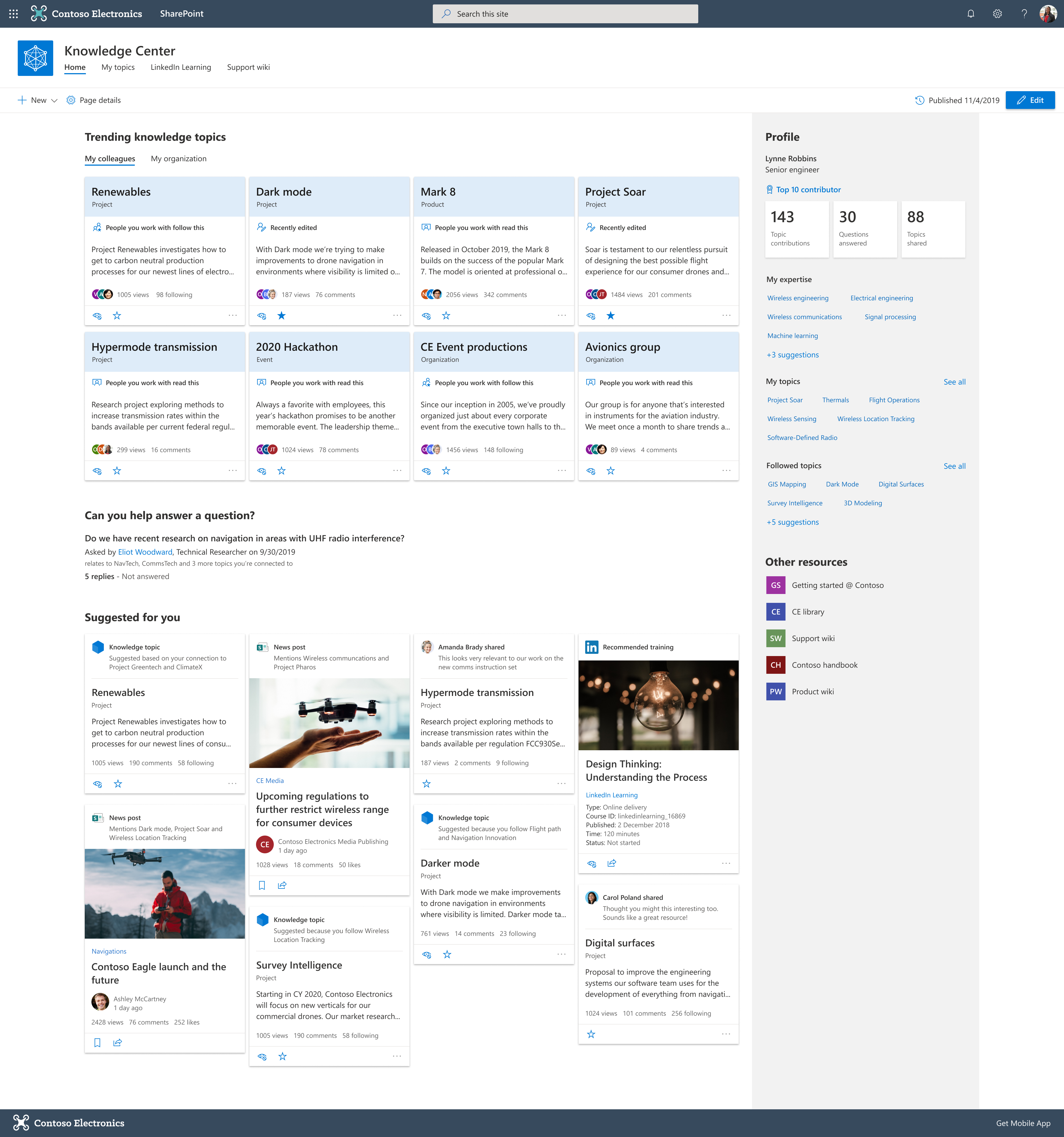Star the CE Event productions card
1064x1137 pixels.
(446, 471)
